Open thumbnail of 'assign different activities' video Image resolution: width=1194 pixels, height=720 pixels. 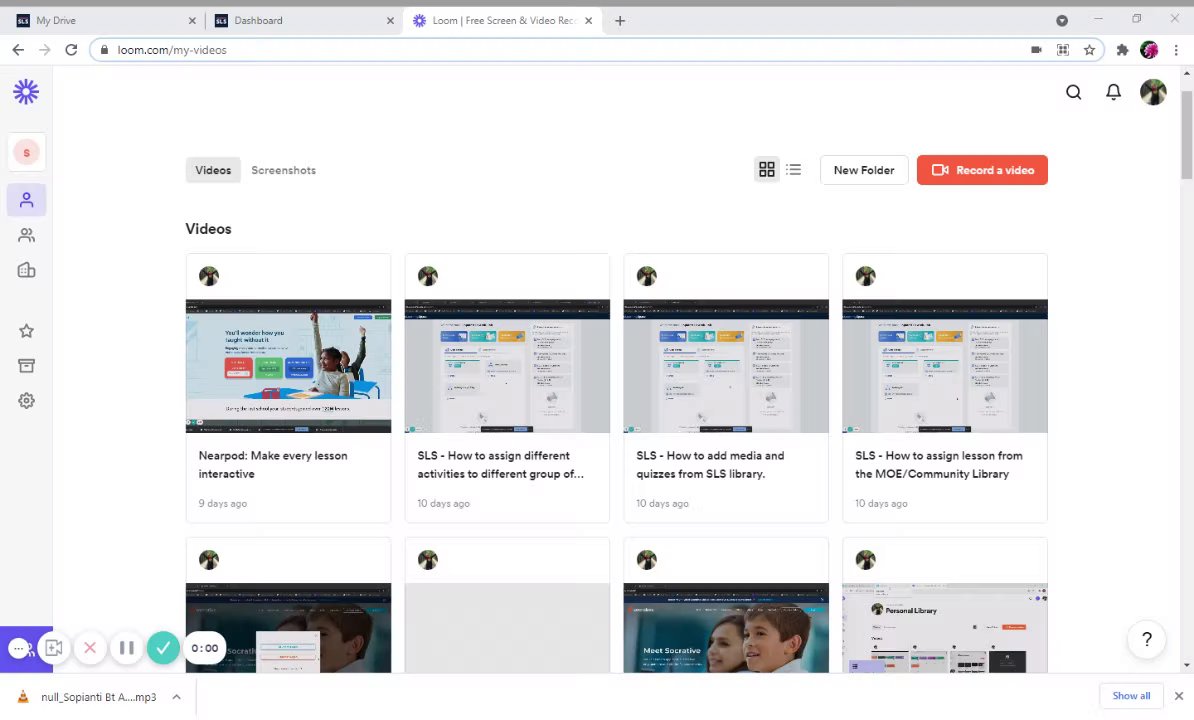click(507, 365)
